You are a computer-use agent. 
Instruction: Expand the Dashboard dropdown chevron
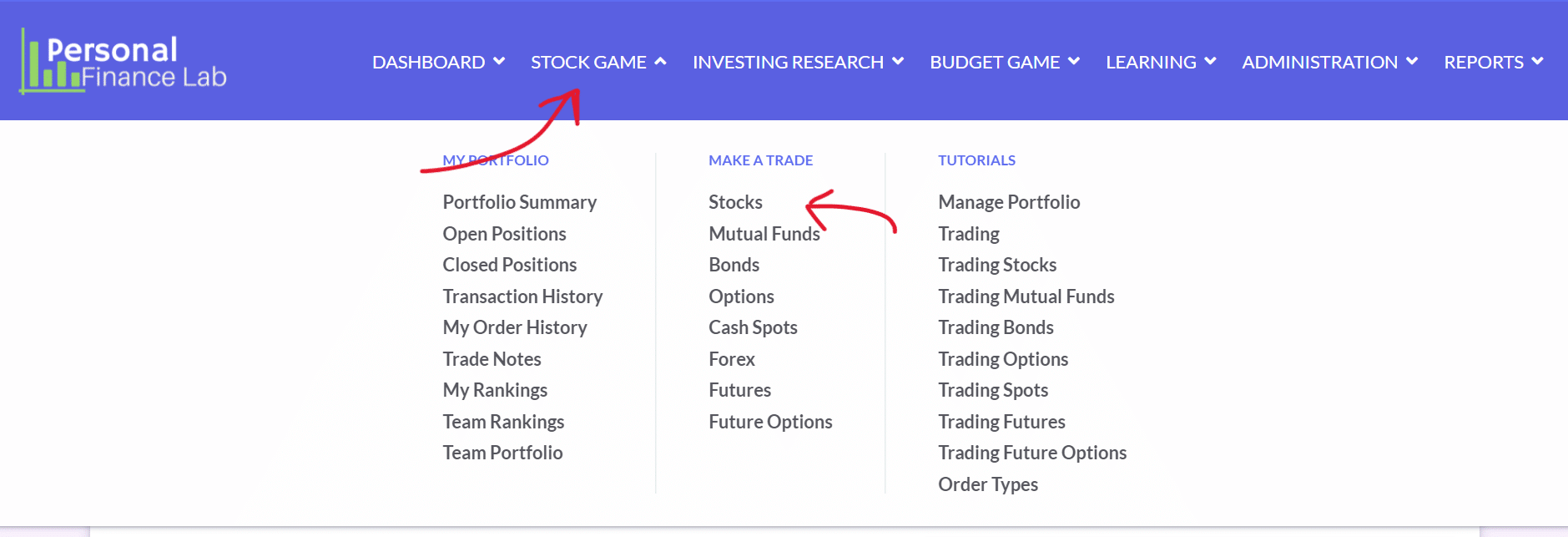(x=499, y=61)
